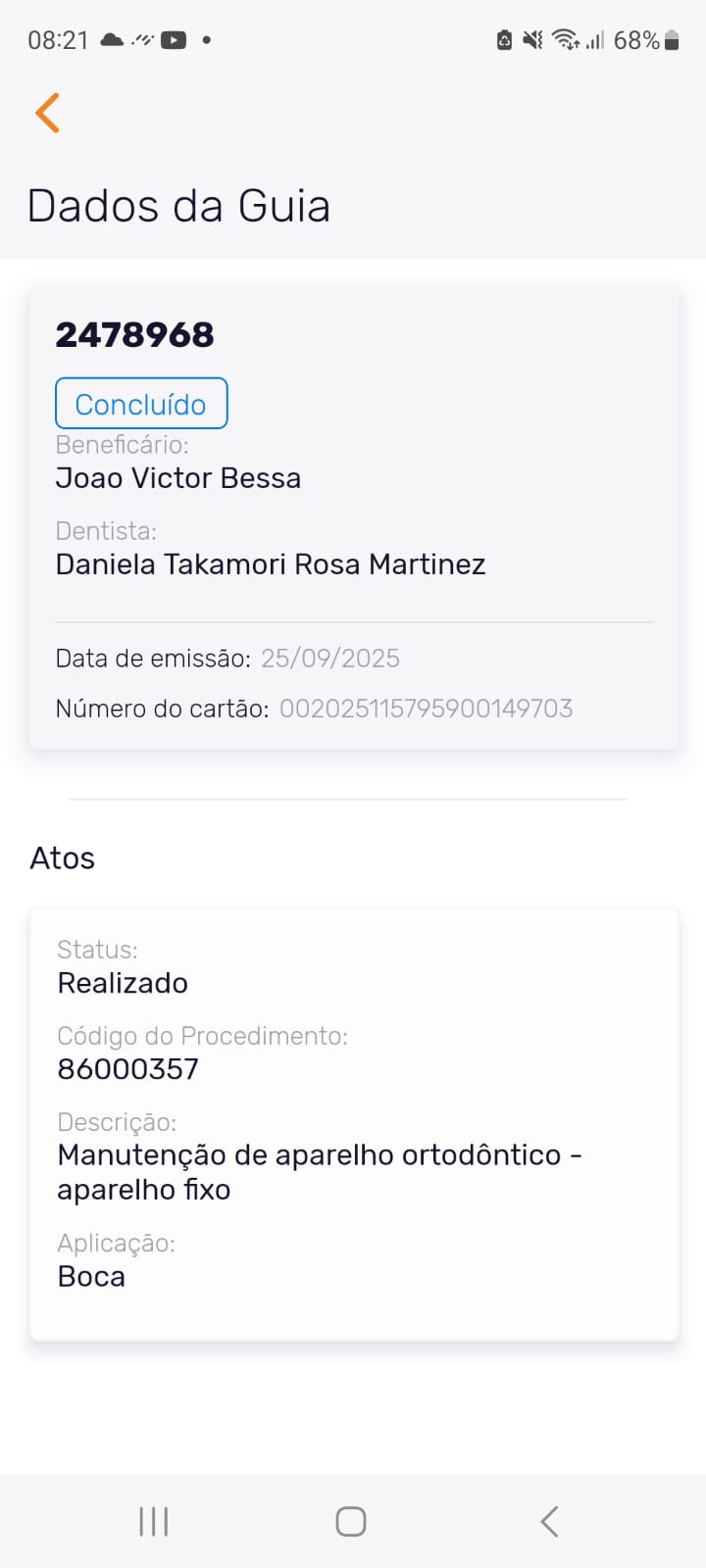Tap the cloud notification icon
Viewport: 706px width, 1568px height.
point(112,40)
